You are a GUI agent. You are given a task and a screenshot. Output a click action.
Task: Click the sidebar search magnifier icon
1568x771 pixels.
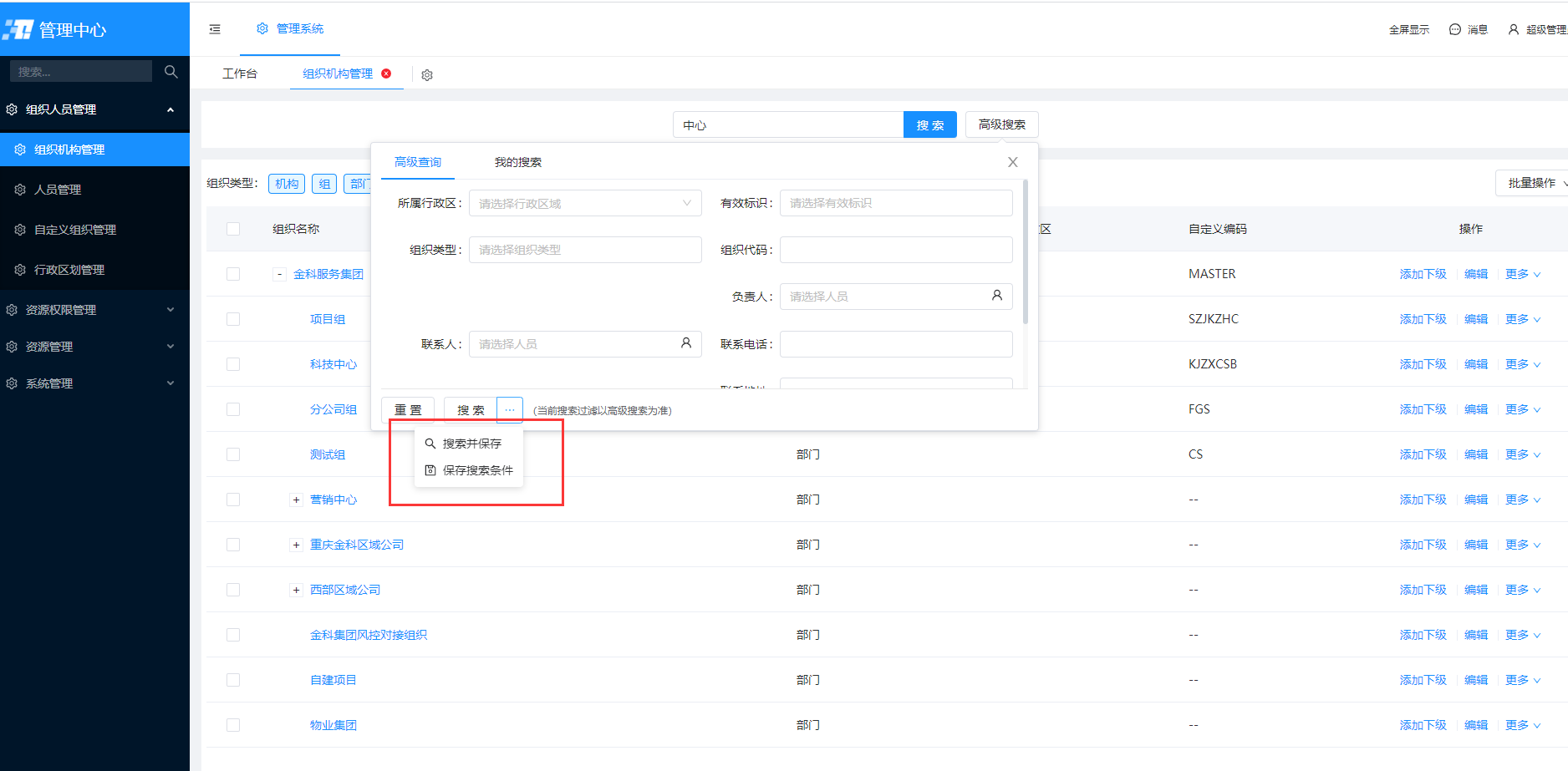click(x=171, y=72)
